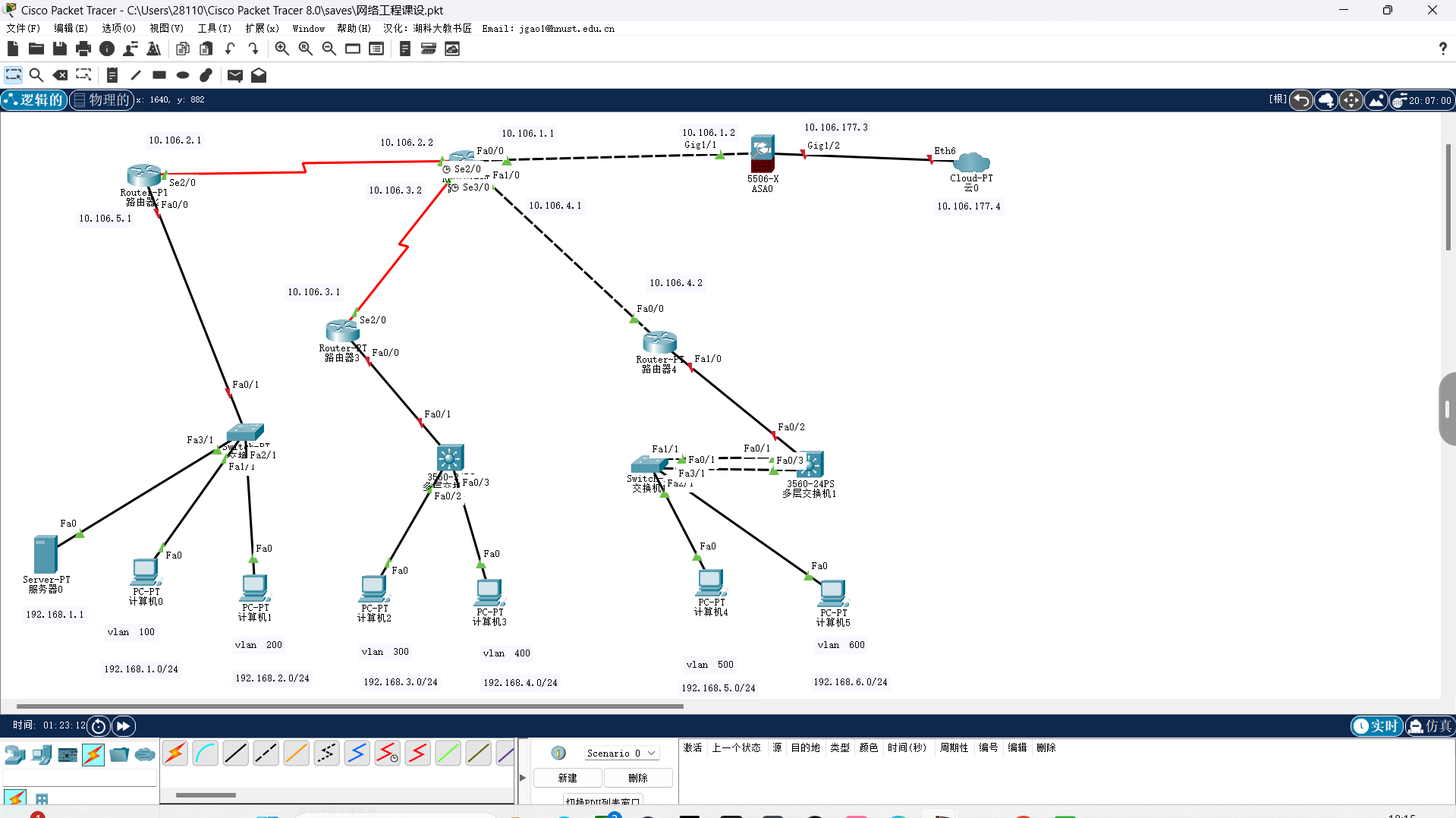Paste with the clipboard paste icon
The height and width of the screenshot is (818, 1456).
coord(206,49)
